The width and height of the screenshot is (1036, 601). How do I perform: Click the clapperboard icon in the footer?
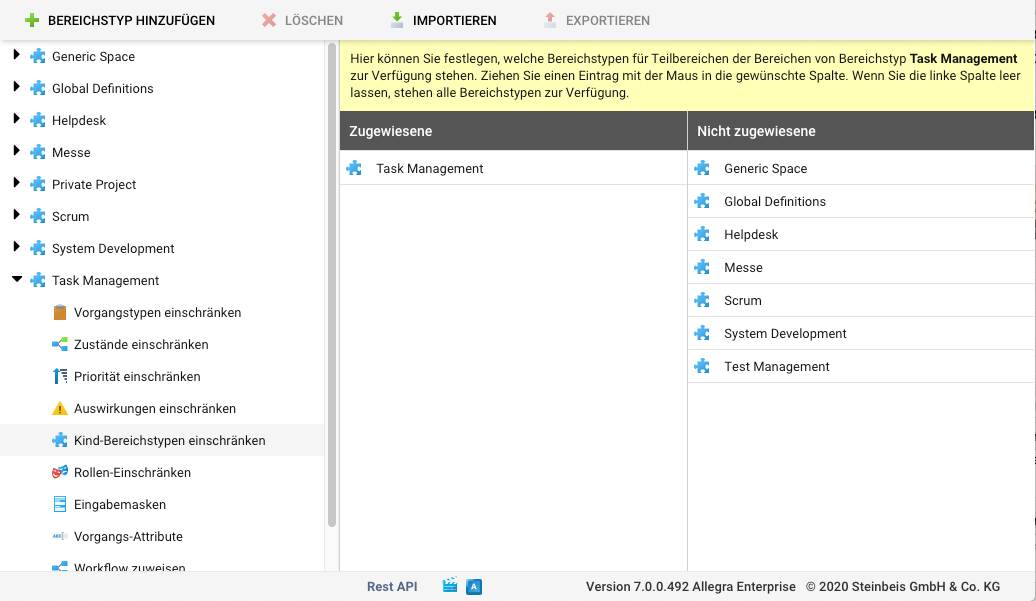pyautogui.click(x=450, y=587)
